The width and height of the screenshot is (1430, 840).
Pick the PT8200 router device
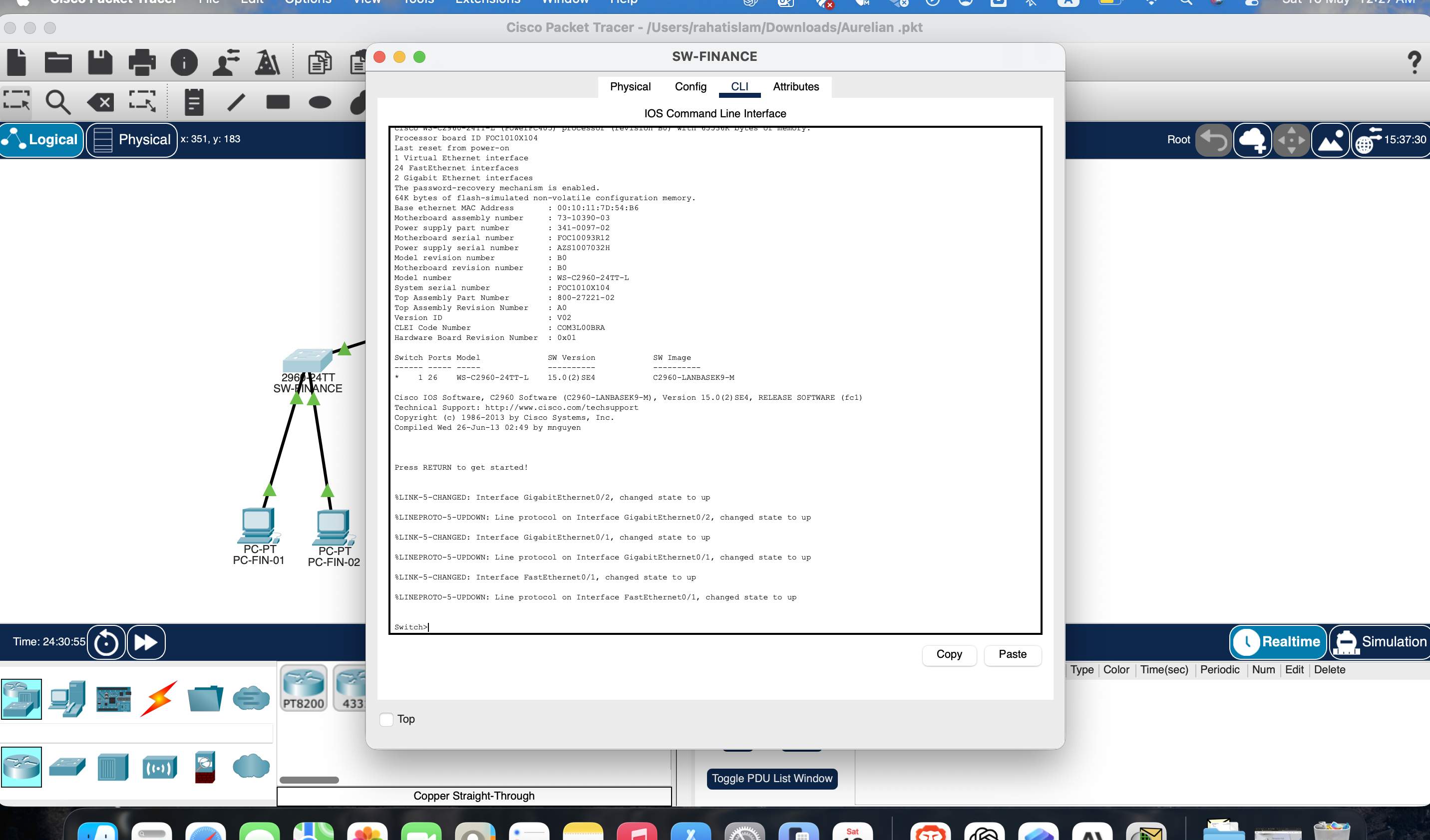304,688
